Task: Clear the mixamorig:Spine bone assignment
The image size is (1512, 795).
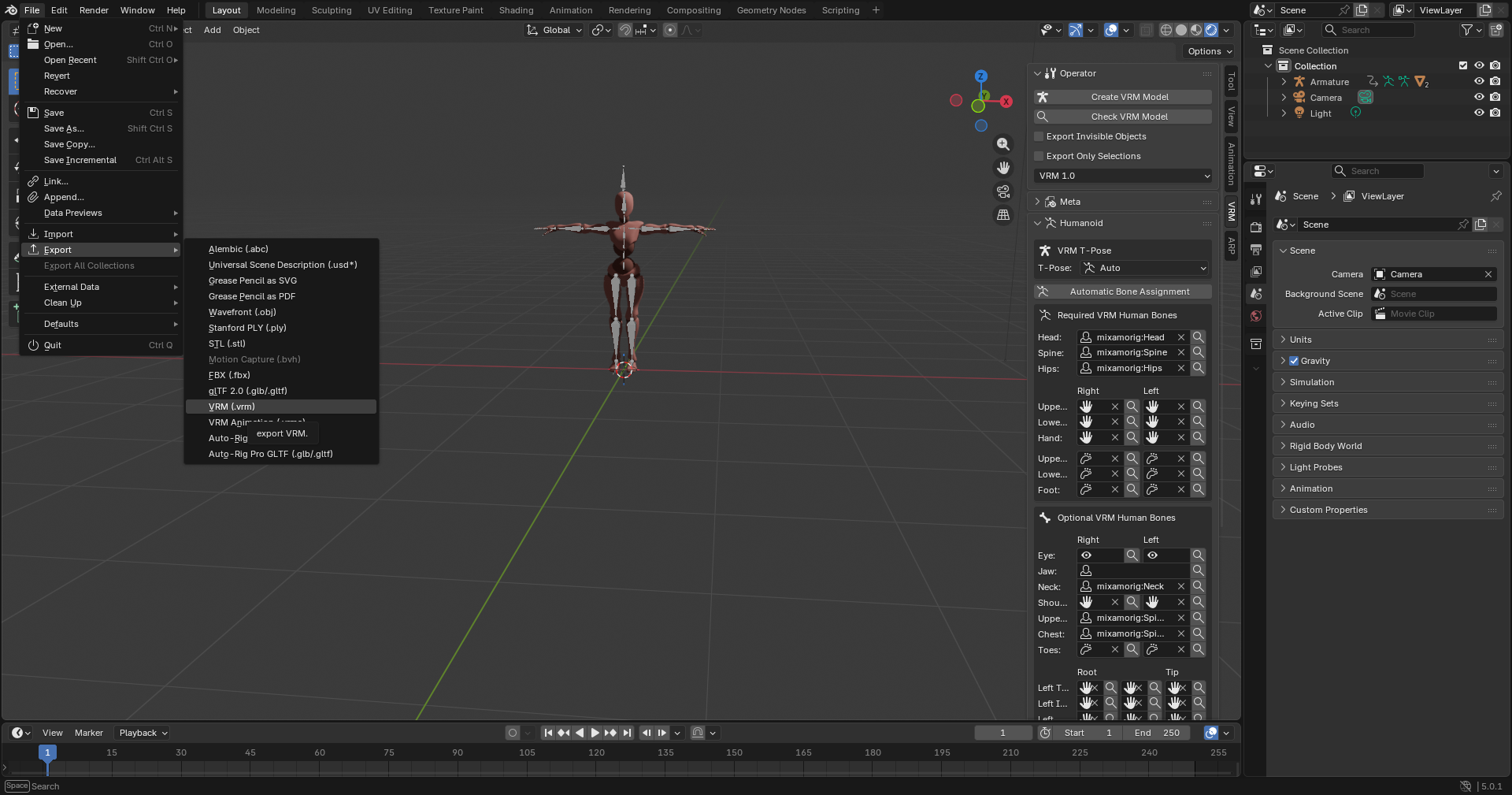Action: [1180, 353]
